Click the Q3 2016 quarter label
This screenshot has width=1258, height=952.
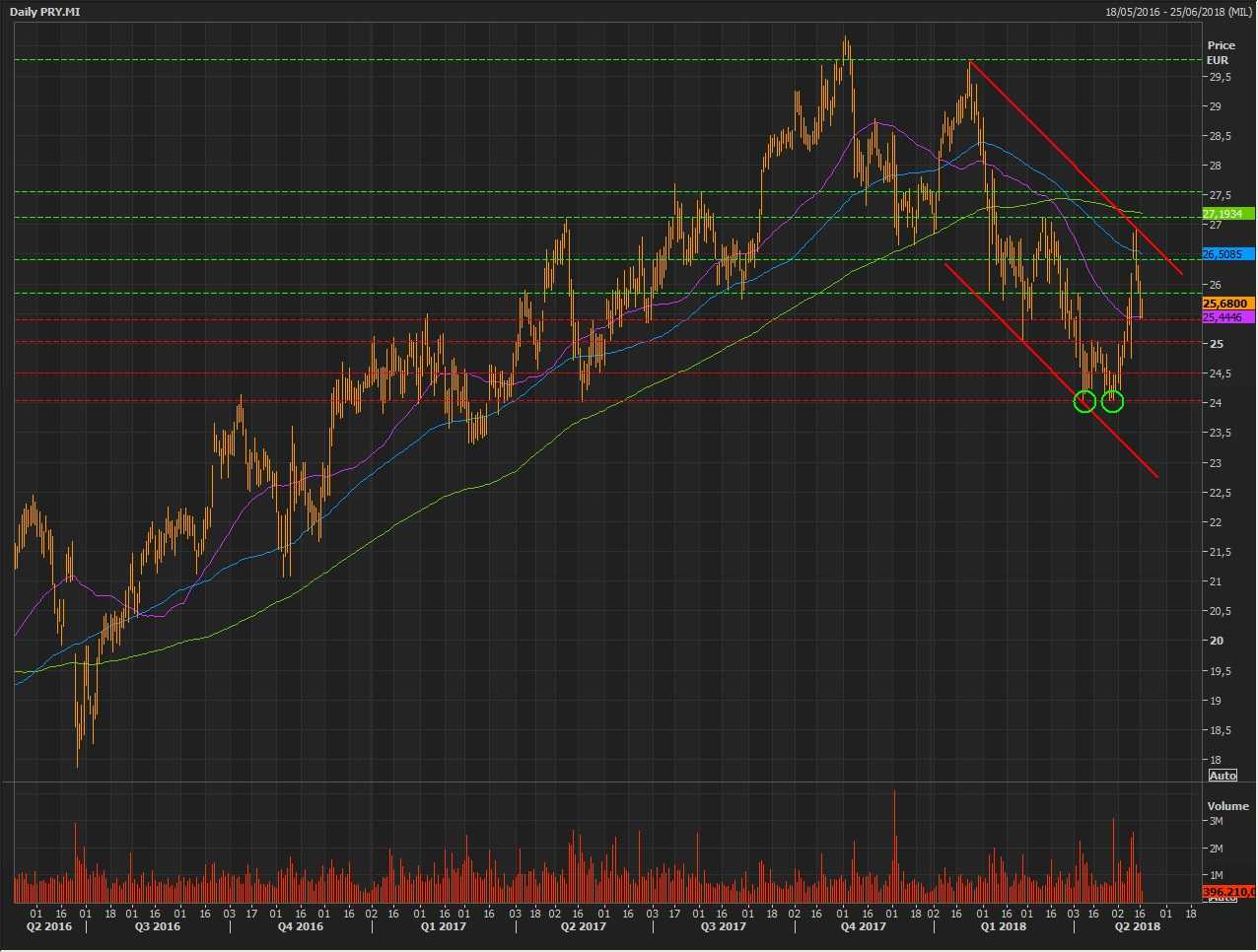(158, 926)
